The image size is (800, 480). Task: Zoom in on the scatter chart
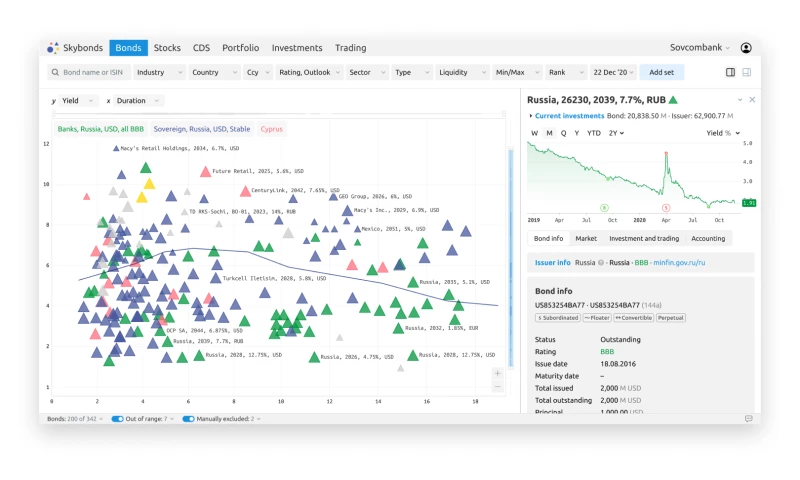tap(498, 373)
